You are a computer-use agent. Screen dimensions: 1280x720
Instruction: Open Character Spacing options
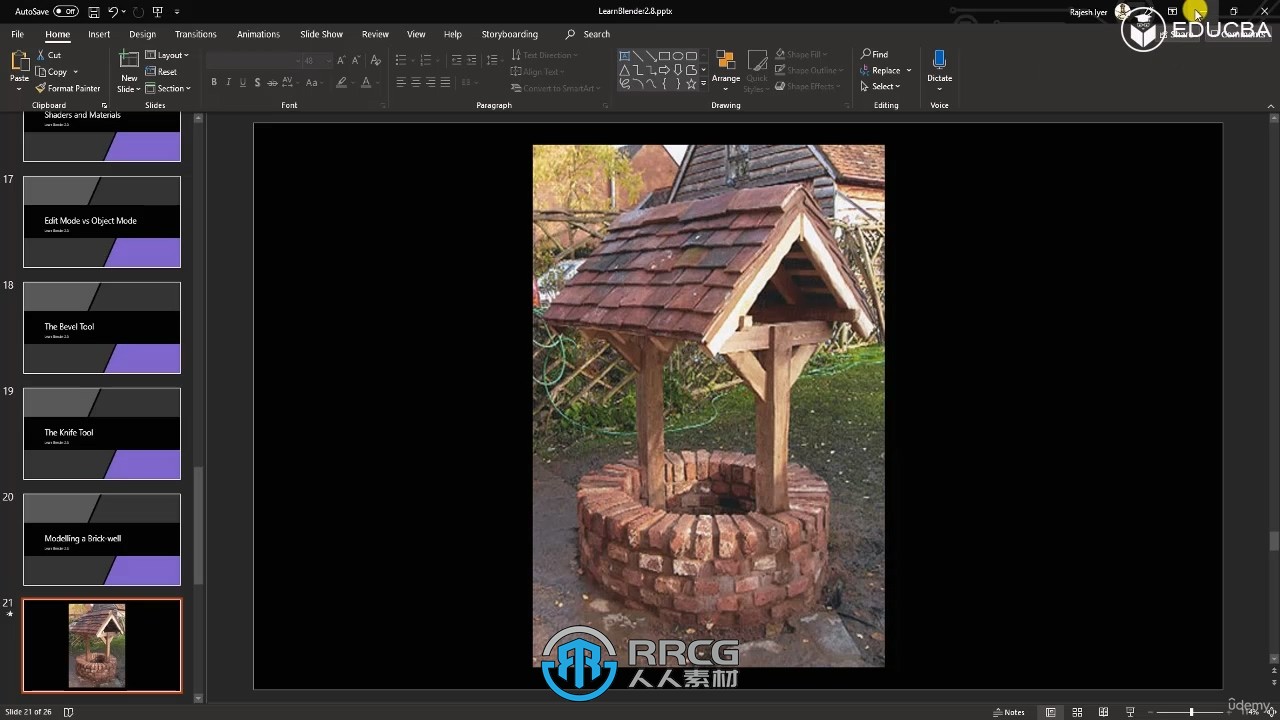pos(290,83)
